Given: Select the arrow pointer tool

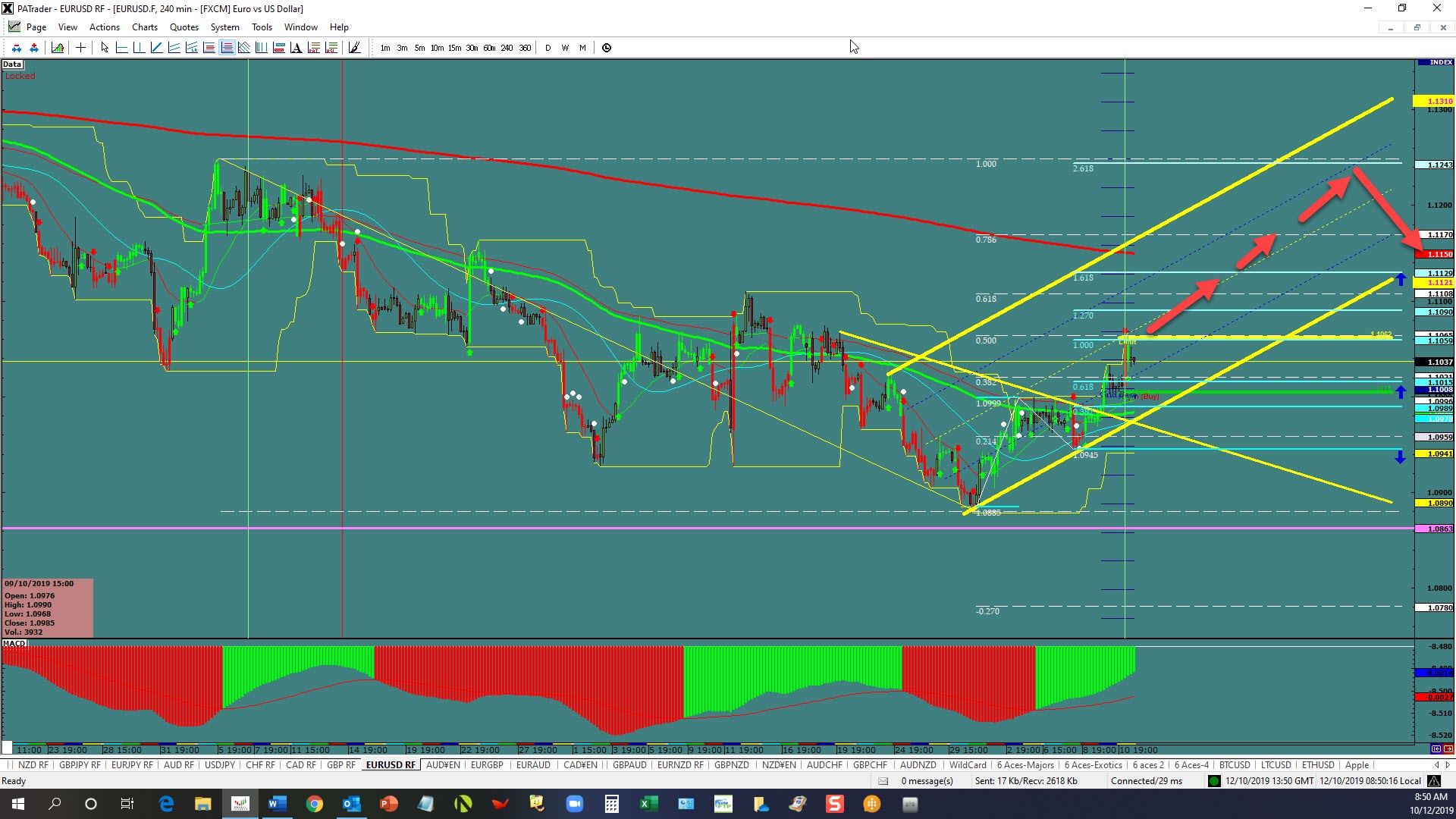Looking at the screenshot, I should click(x=105, y=48).
